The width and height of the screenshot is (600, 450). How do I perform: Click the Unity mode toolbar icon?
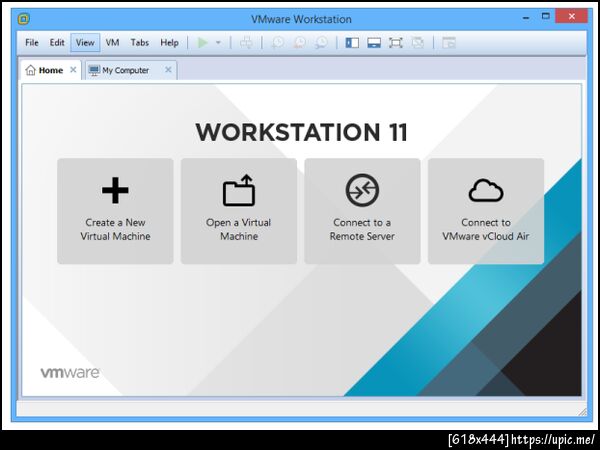click(x=418, y=42)
